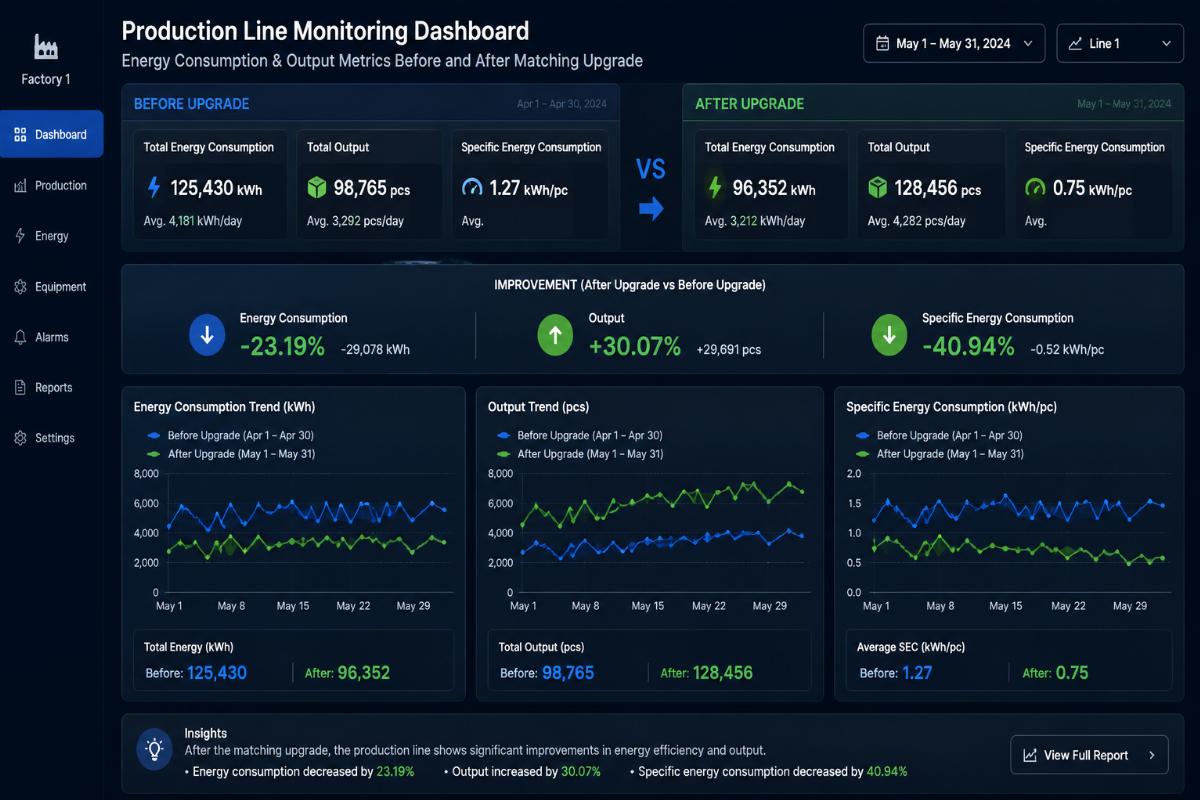The width and height of the screenshot is (1200, 800).
Task: Click the green cube icon by 128,456 pcs
Action: (x=878, y=188)
